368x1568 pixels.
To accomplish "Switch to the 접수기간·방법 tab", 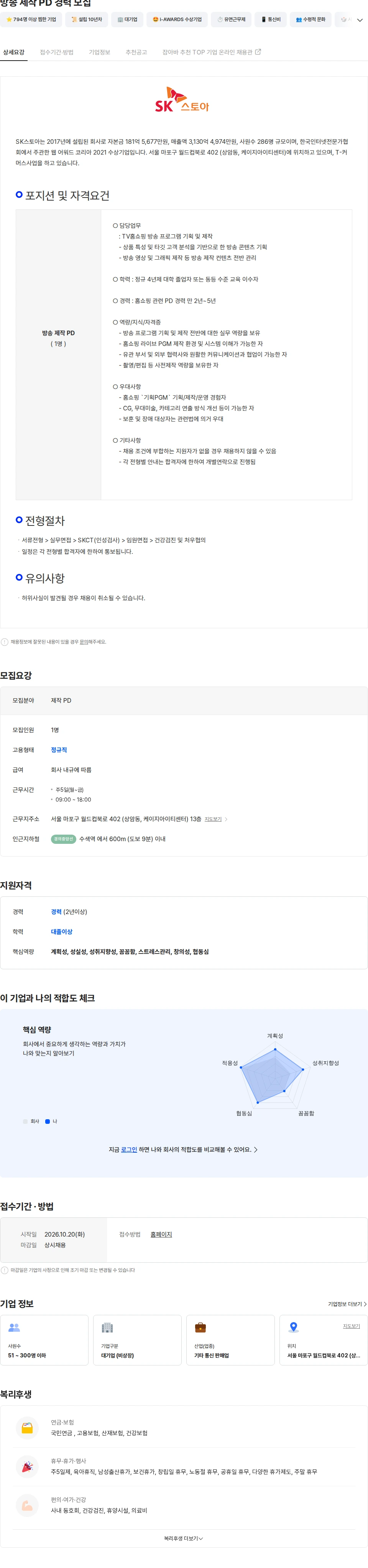I will pyautogui.click(x=57, y=52).
